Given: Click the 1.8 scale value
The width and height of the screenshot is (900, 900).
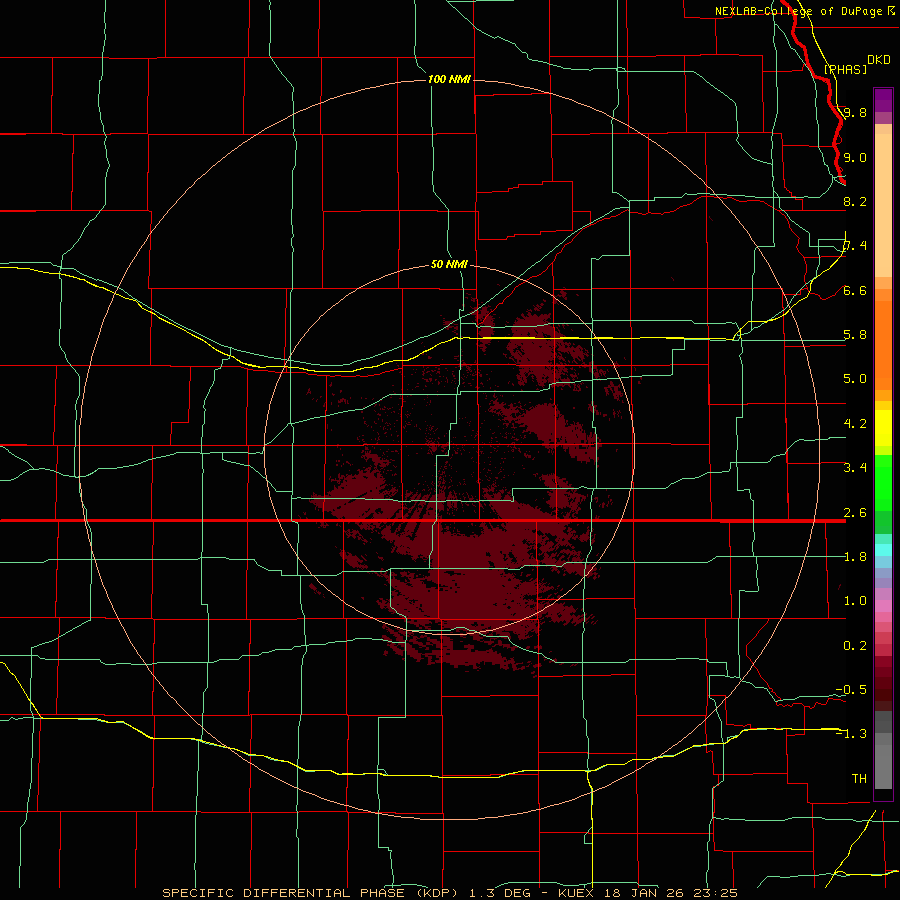Looking at the screenshot, I should (x=855, y=557).
